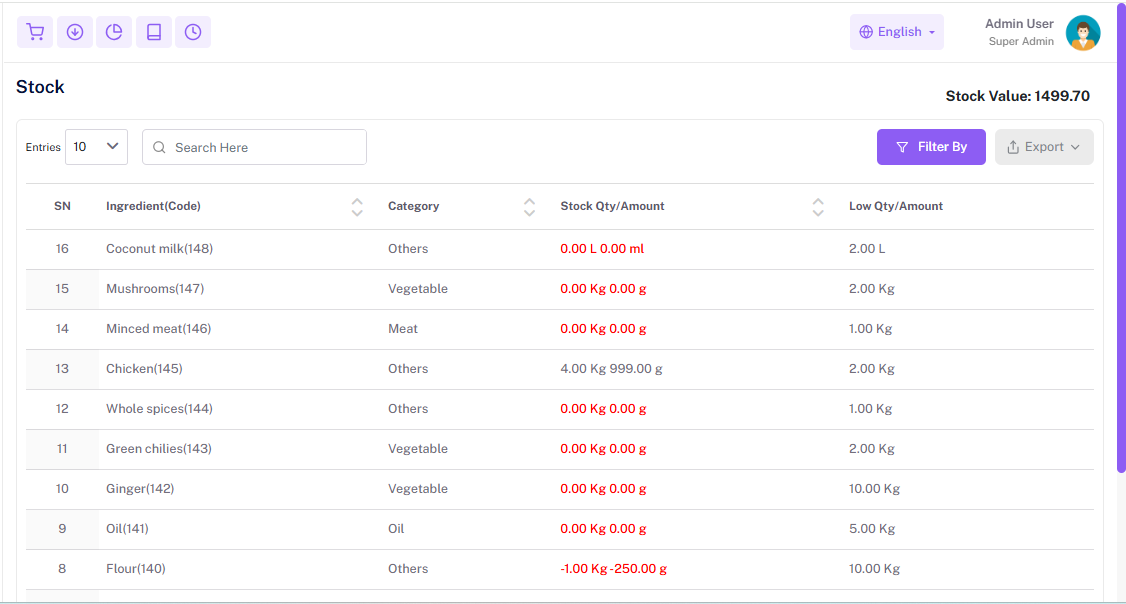Click the shopping cart icon in top toolbar
This screenshot has height=604, width=1126.
tap(35, 32)
